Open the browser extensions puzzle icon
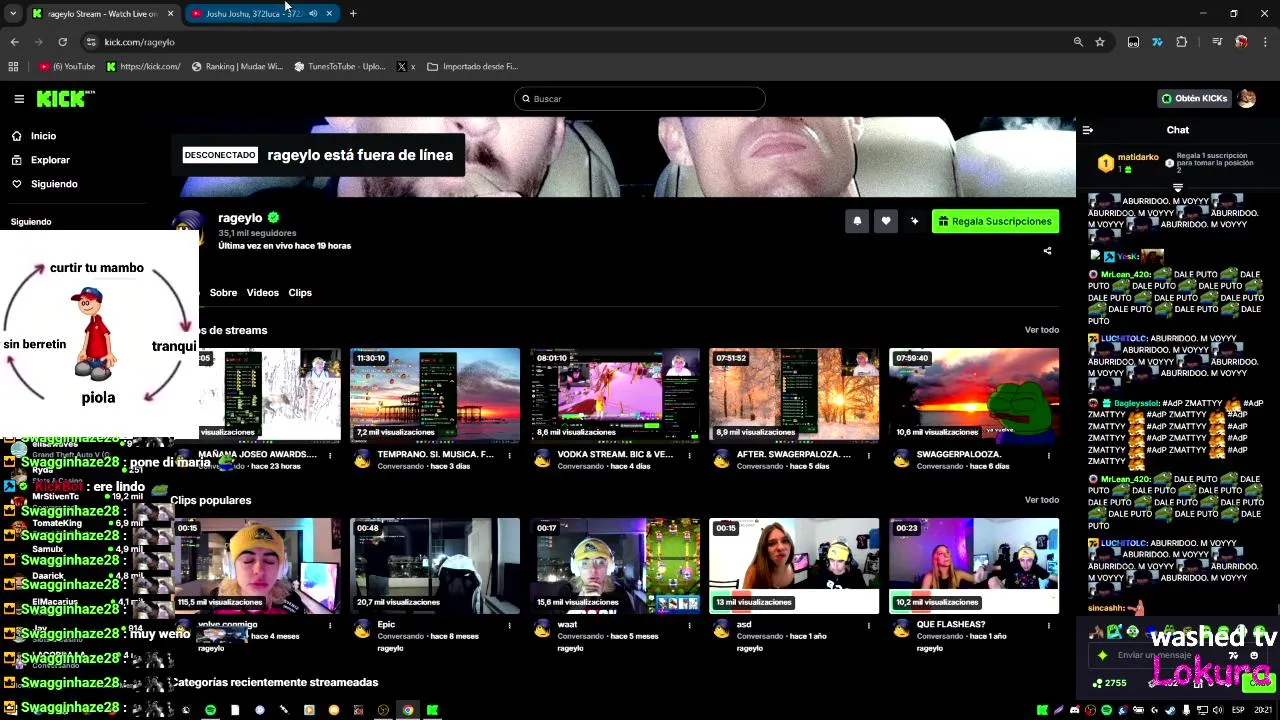Image resolution: width=1280 pixels, height=720 pixels. tap(1182, 42)
